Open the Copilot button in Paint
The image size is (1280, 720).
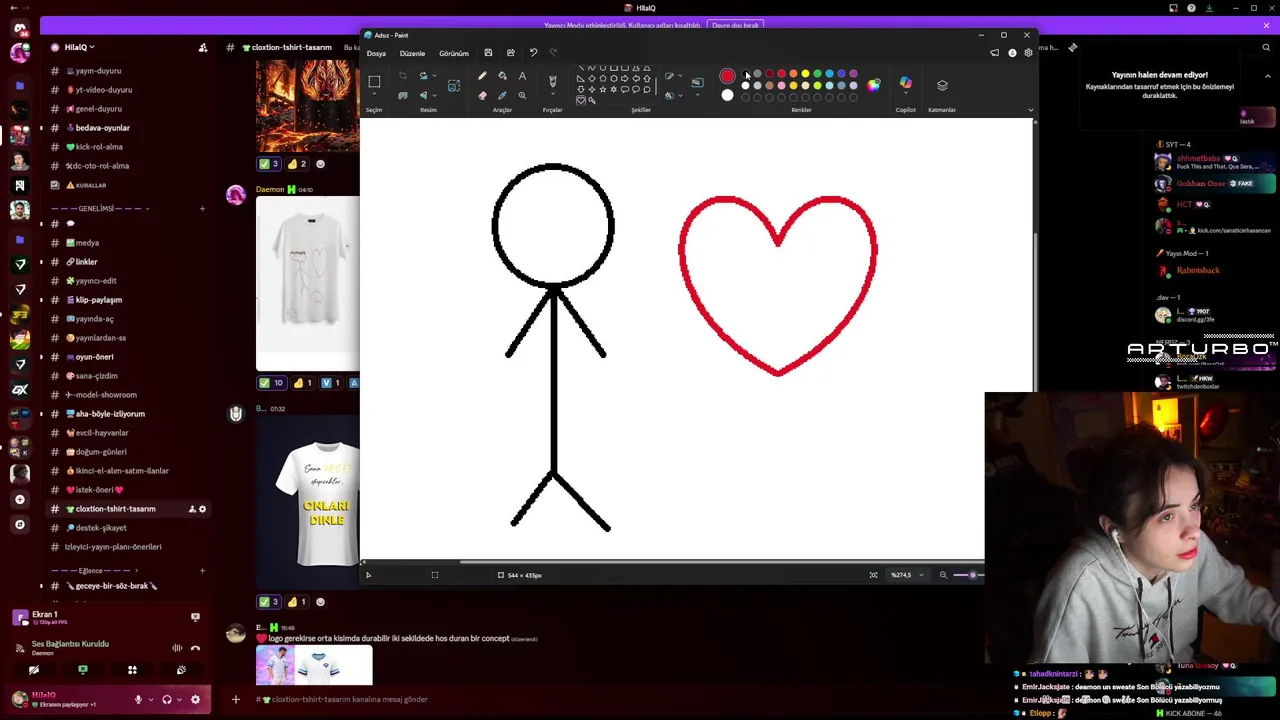pyautogui.click(x=906, y=84)
